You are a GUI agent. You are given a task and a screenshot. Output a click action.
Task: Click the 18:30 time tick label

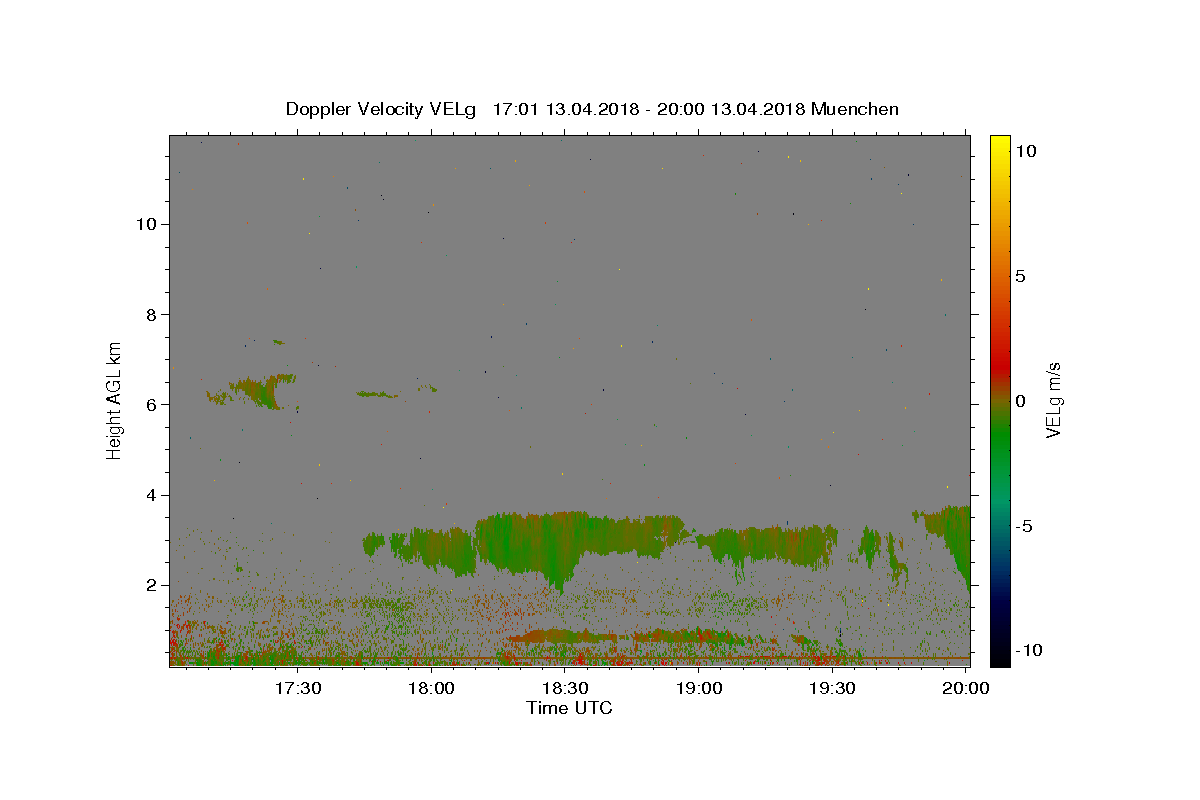(x=565, y=688)
